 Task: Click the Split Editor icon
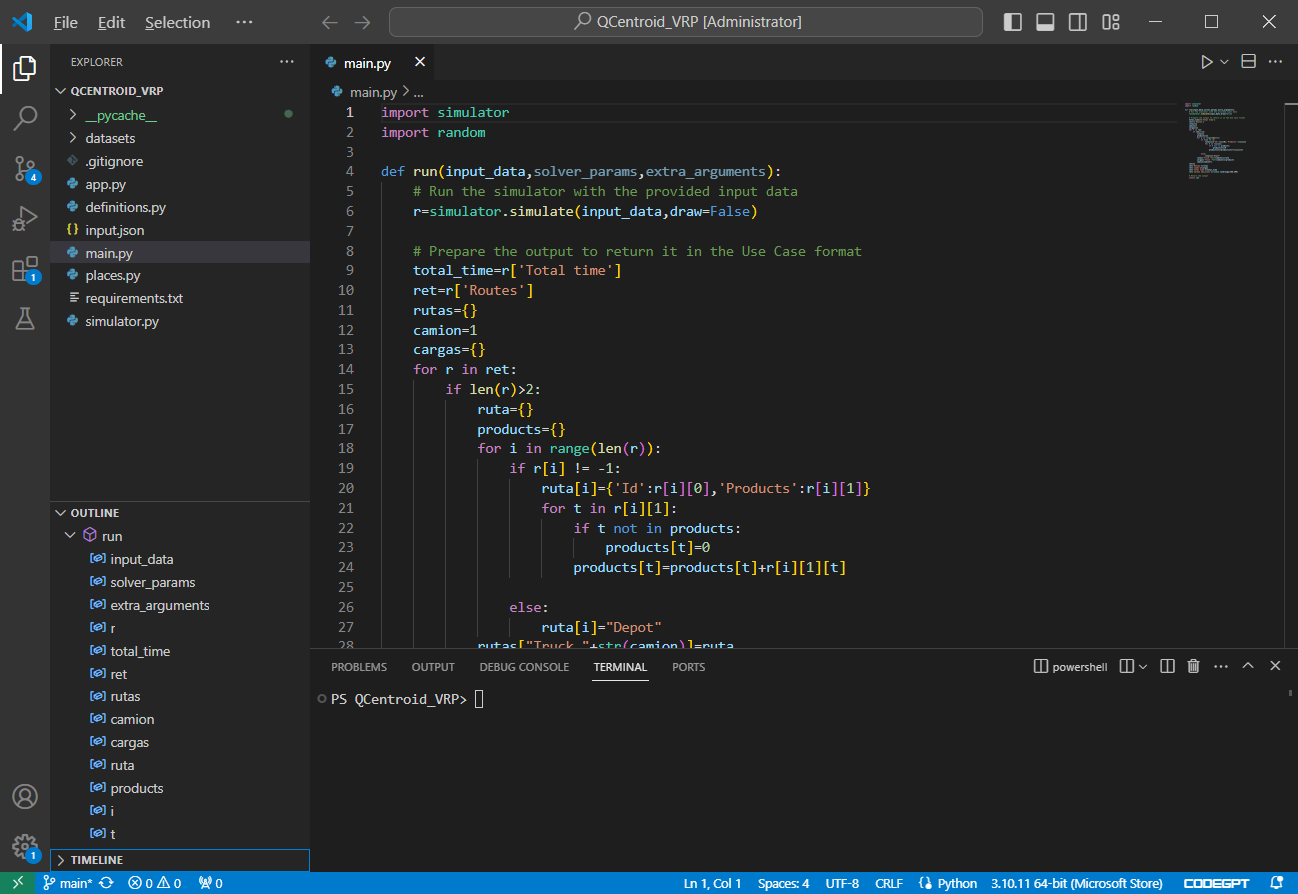(x=1248, y=62)
